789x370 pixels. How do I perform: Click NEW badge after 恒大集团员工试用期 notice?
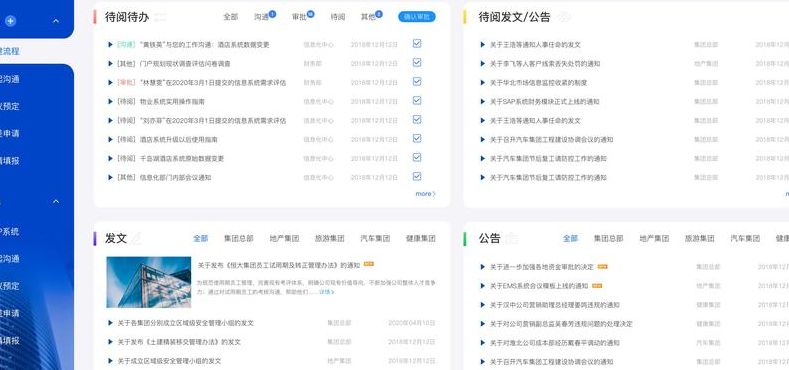click(x=368, y=264)
